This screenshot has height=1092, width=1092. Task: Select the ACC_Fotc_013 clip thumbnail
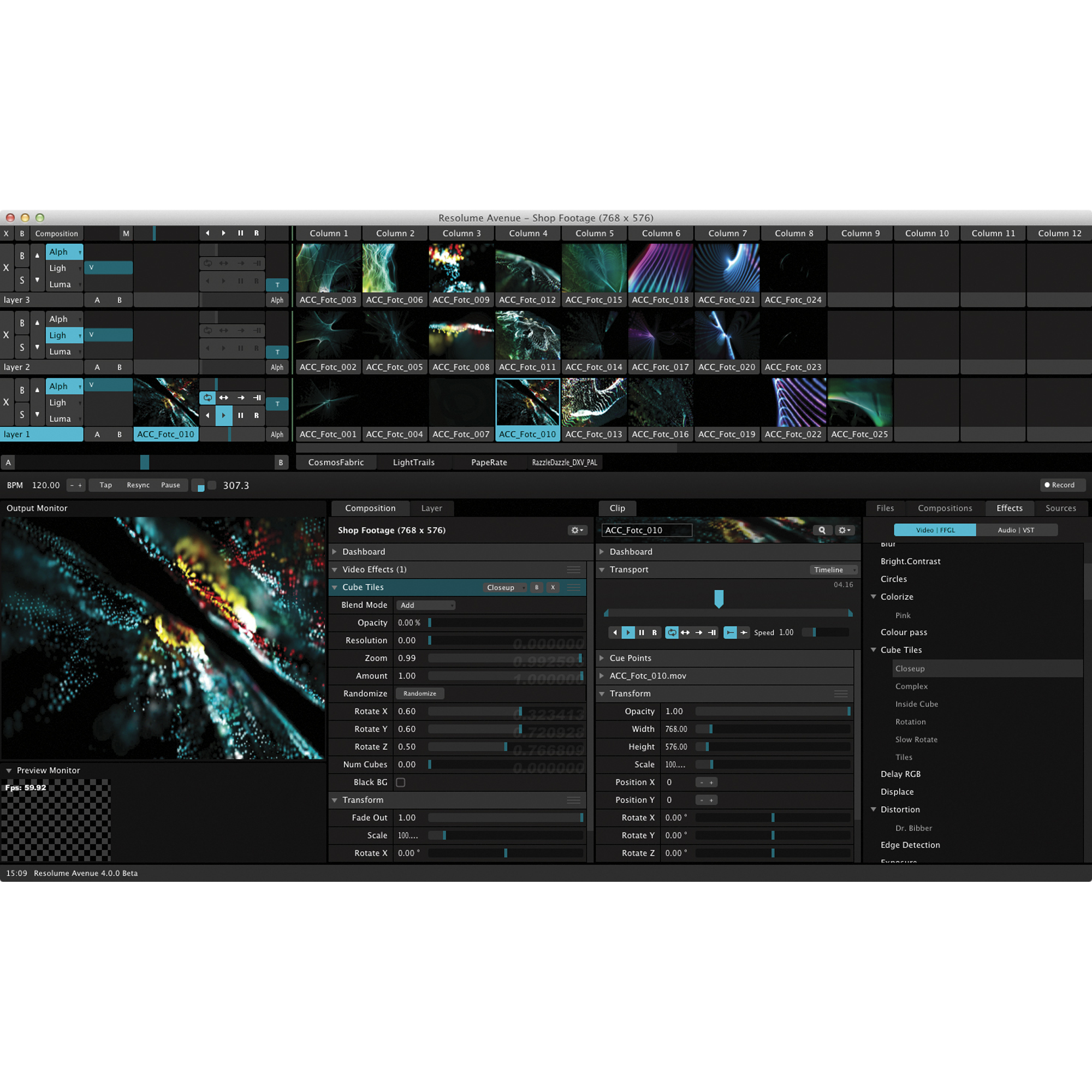click(594, 402)
